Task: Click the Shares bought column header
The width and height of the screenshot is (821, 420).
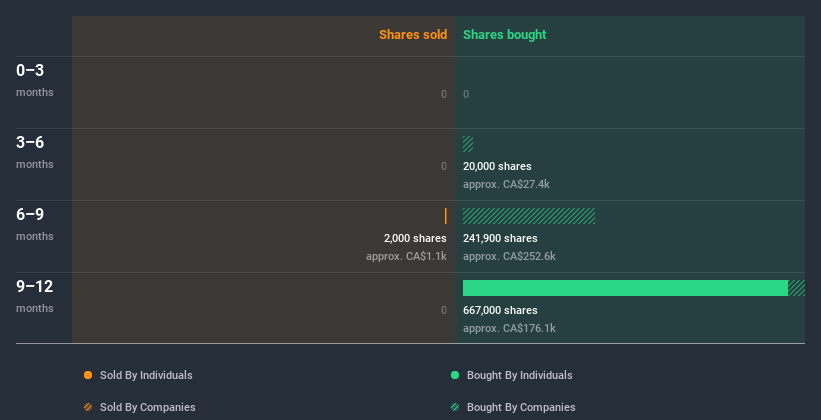Action: click(504, 35)
